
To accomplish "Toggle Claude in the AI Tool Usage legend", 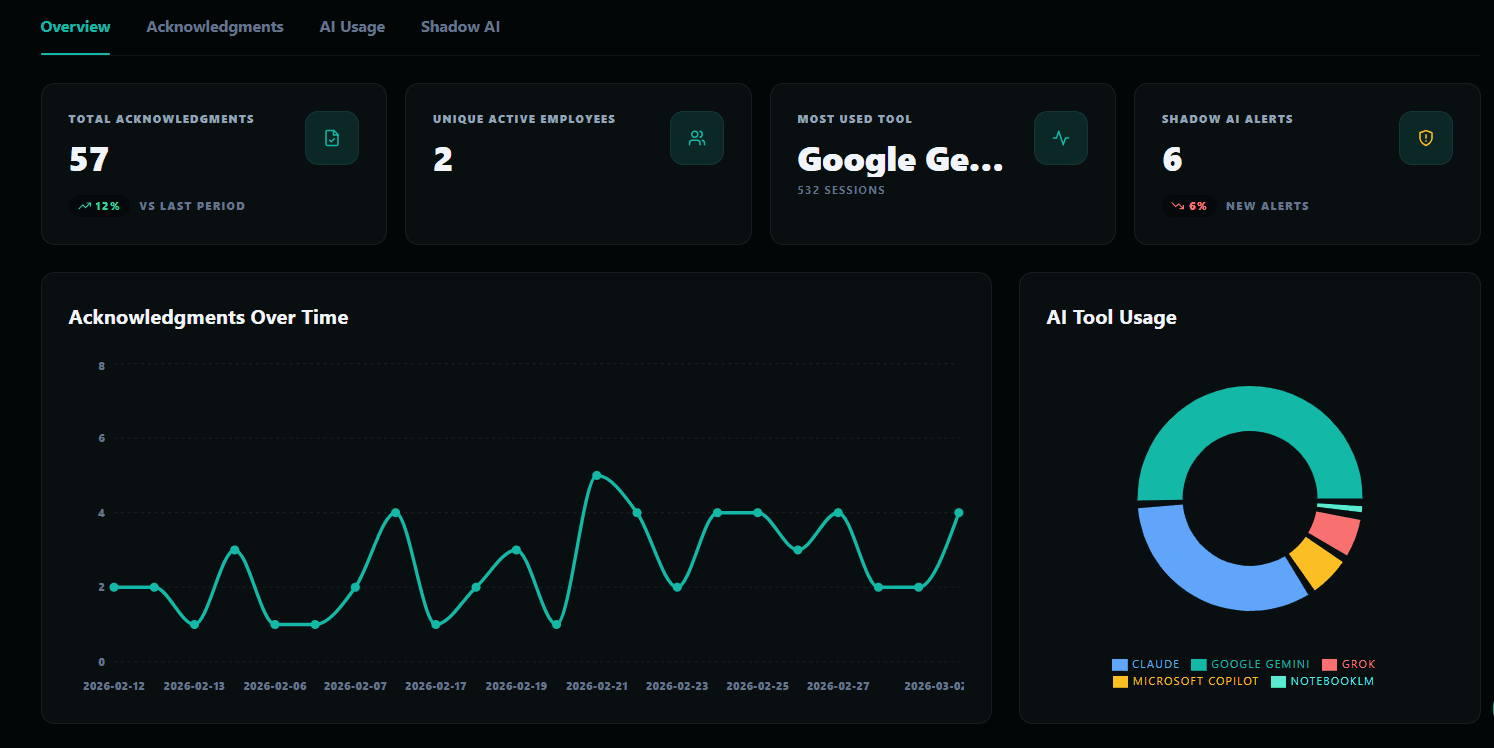I will pyautogui.click(x=1148, y=664).
